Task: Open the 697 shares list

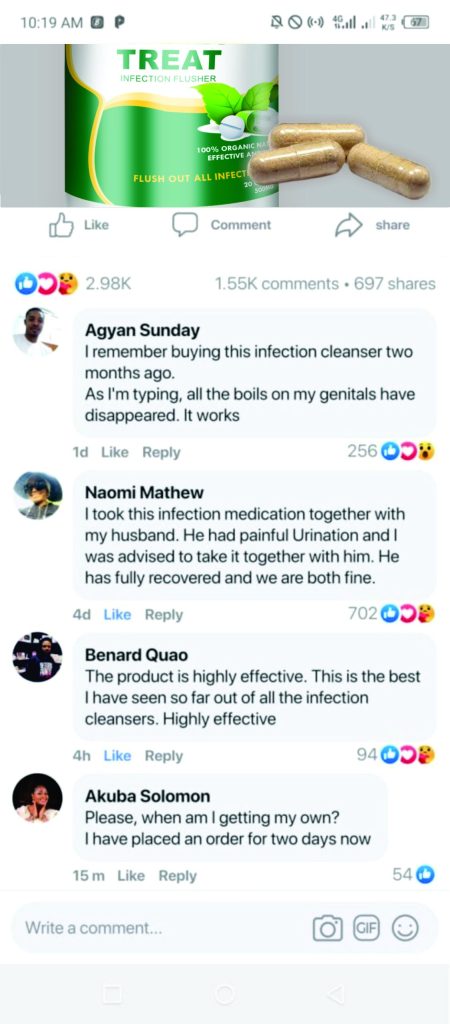Action: click(x=394, y=283)
